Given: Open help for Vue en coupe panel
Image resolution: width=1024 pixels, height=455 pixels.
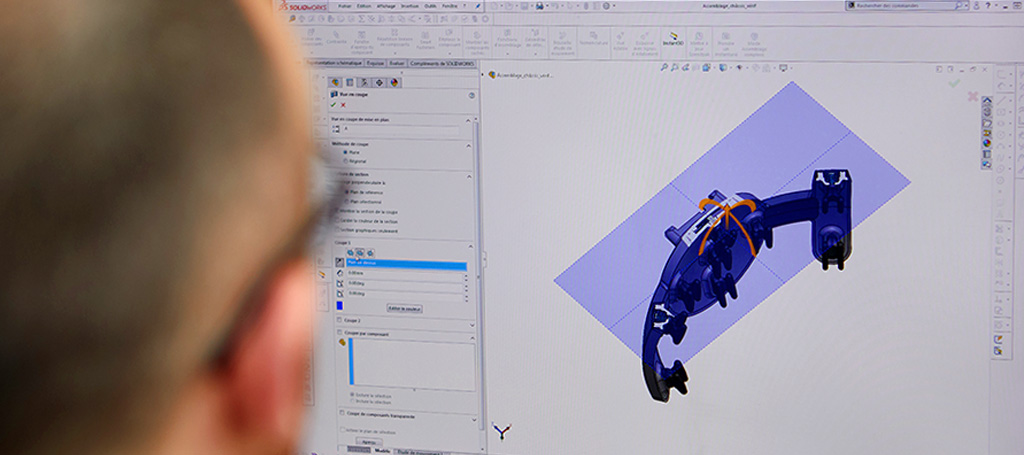Looking at the screenshot, I should coord(472,95).
